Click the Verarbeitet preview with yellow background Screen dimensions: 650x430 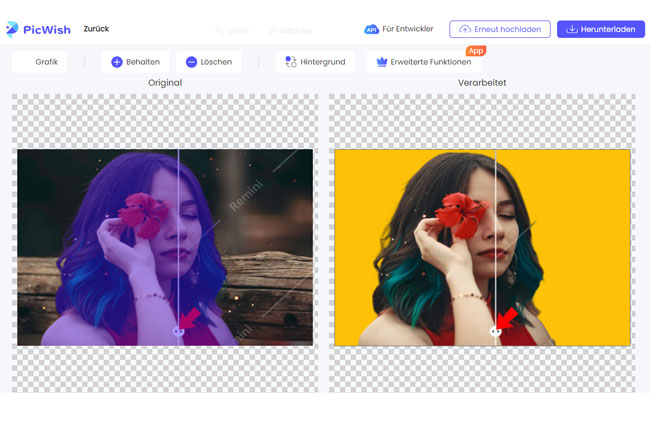pos(483,247)
